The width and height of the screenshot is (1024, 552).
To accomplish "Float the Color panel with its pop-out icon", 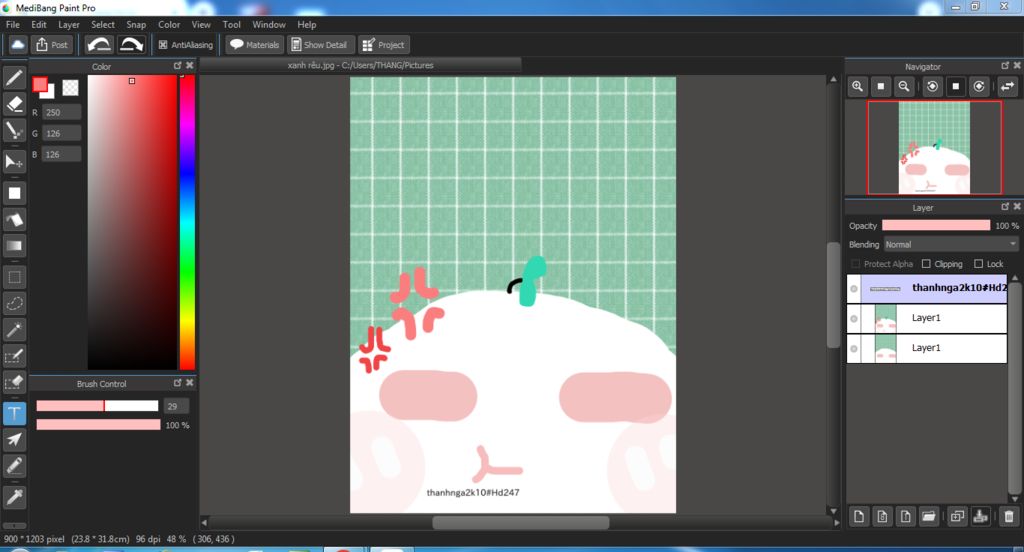I will (x=178, y=66).
